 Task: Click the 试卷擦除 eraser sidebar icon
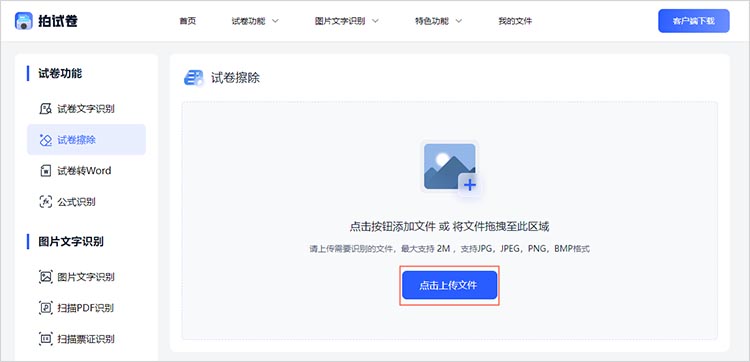[45, 140]
